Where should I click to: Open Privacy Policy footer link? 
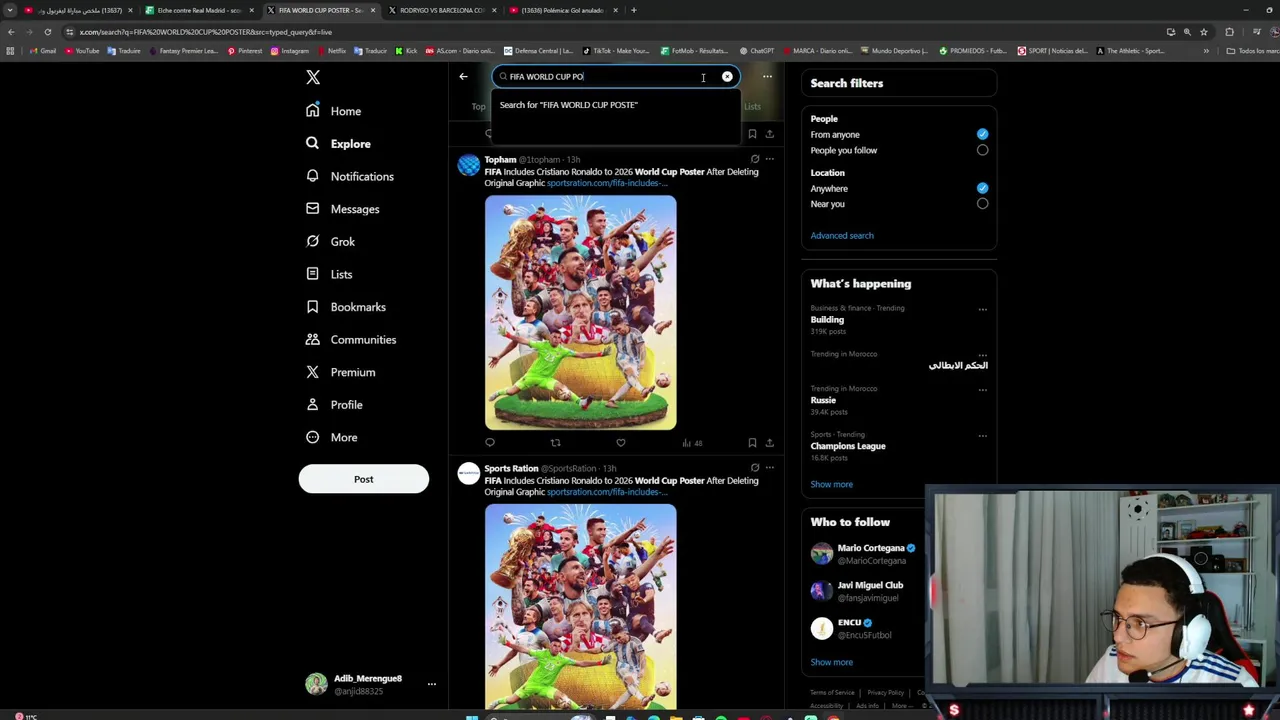(x=885, y=693)
